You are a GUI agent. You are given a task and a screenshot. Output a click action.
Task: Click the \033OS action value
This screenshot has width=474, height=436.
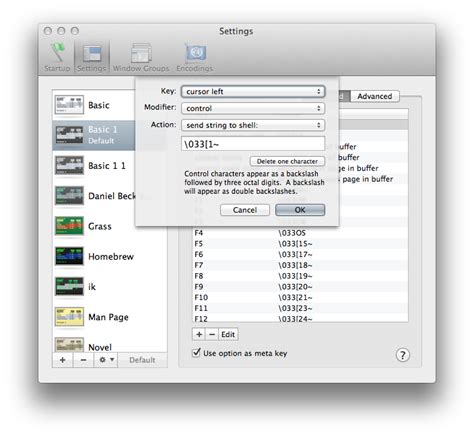[x=292, y=233]
